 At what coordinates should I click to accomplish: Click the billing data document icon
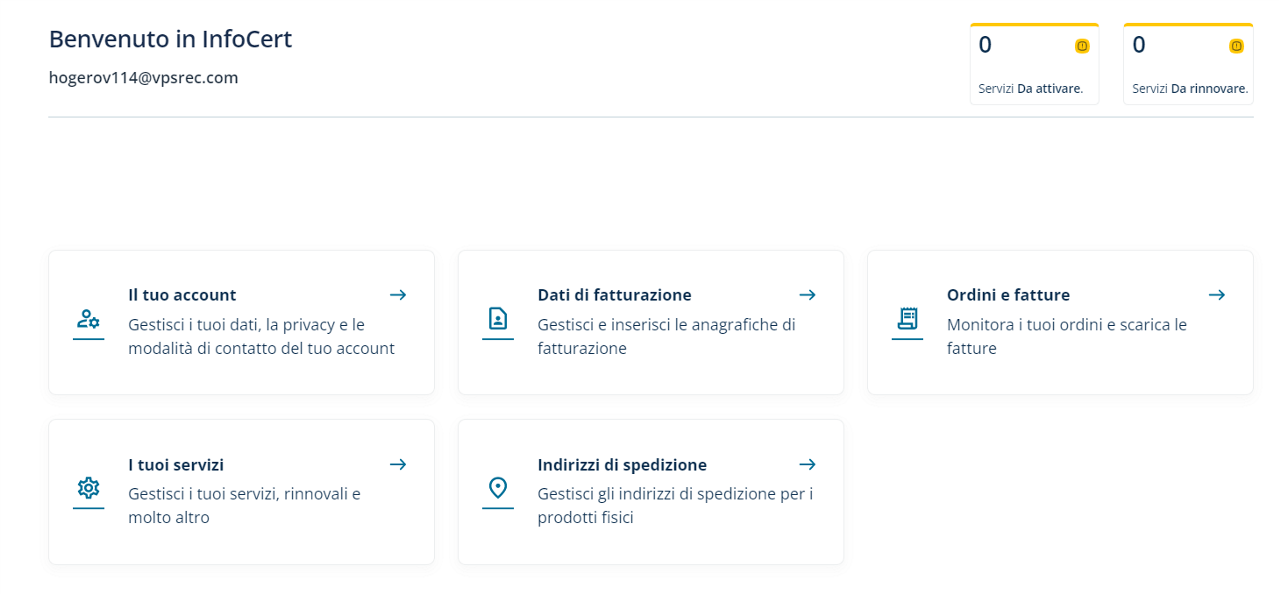tap(498, 319)
